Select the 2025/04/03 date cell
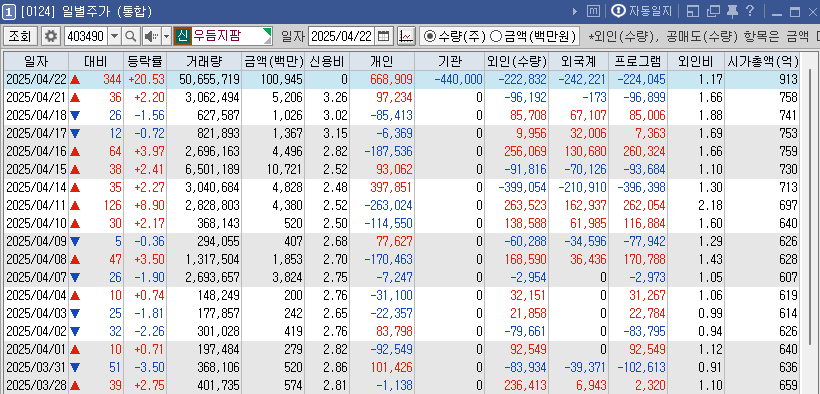Screen dimensions: 820x394 [37, 312]
